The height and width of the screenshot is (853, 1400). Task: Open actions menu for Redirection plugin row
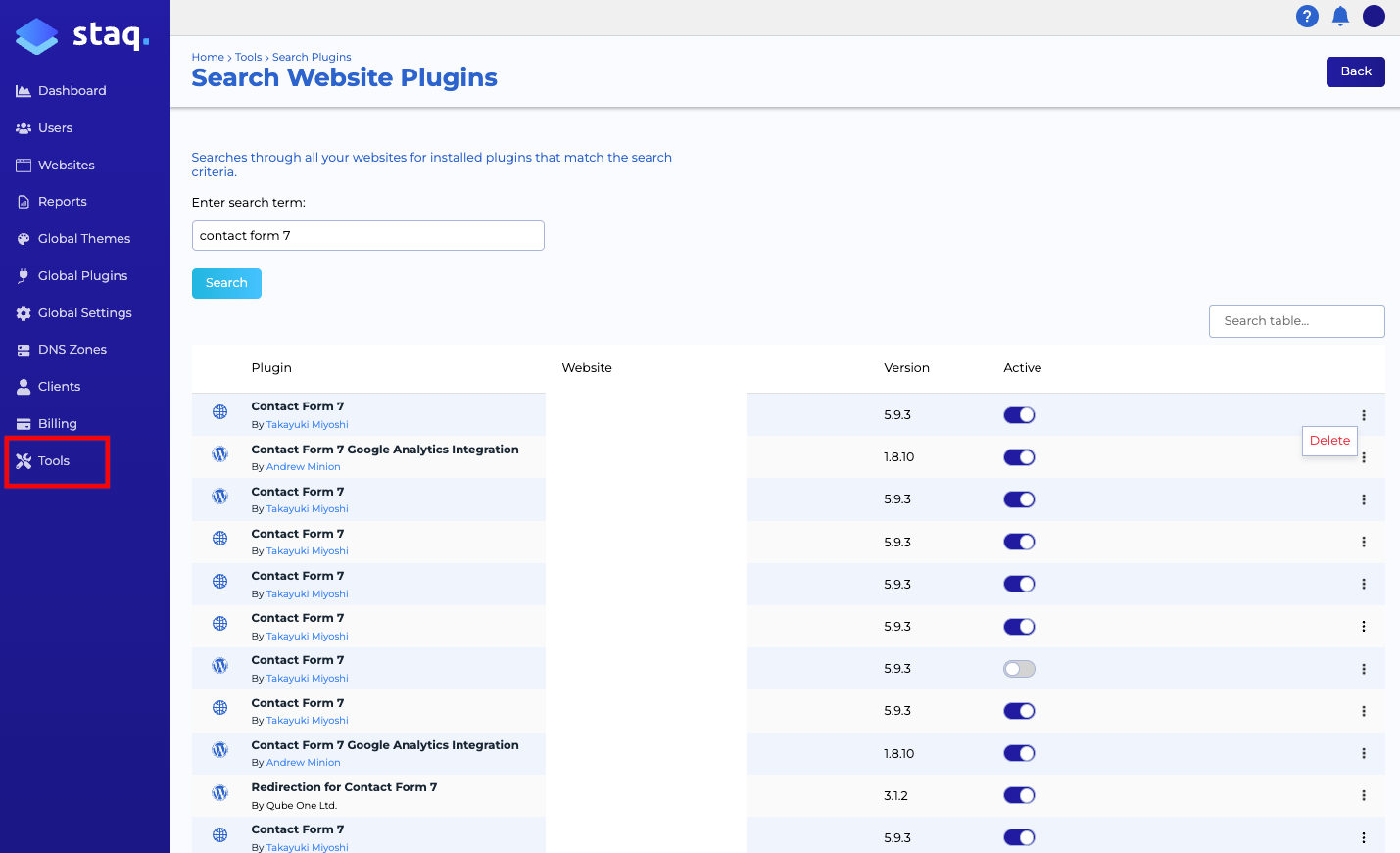coord(1363,795)
